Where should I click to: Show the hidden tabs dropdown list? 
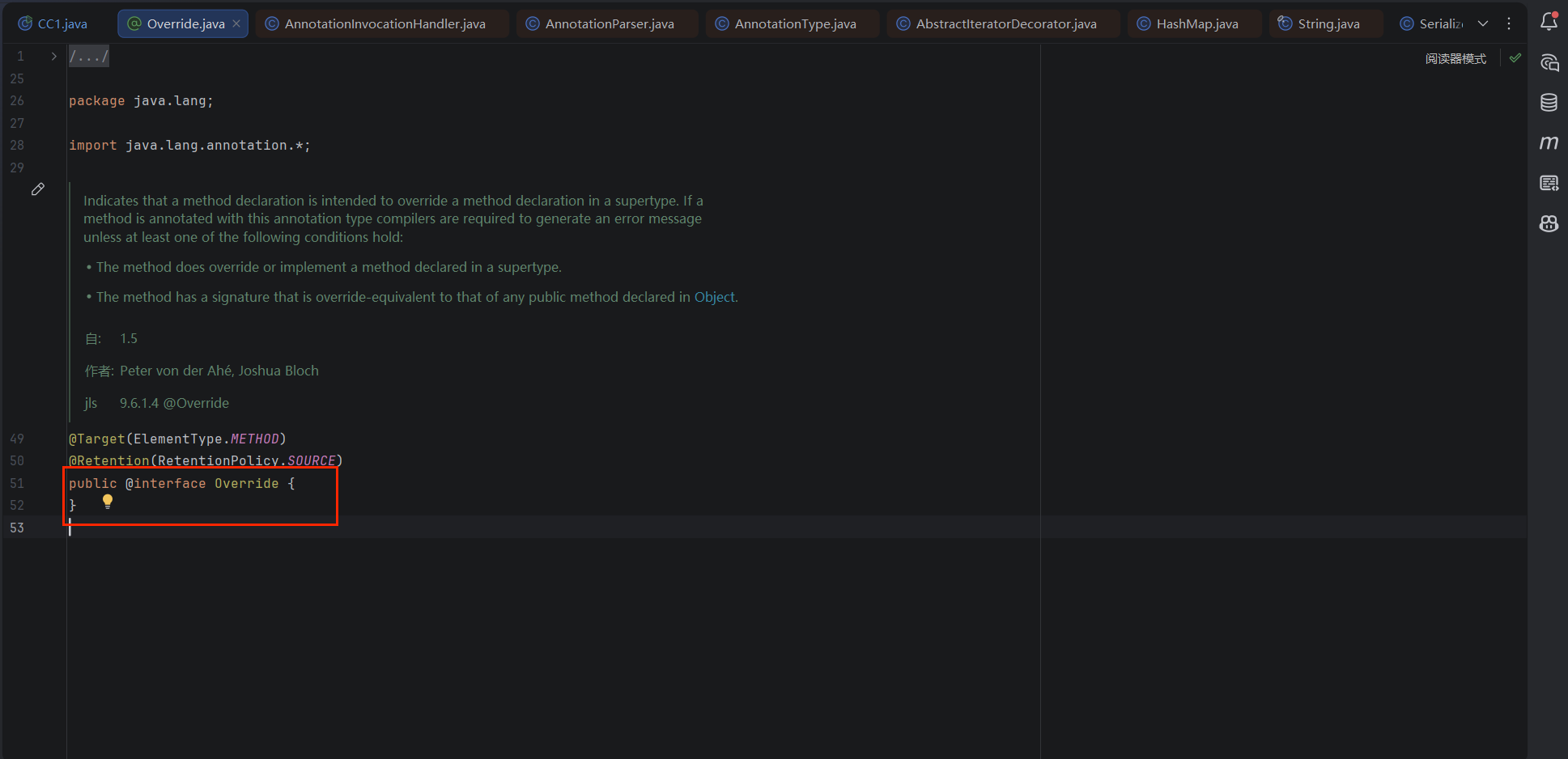pos(1483,23)
